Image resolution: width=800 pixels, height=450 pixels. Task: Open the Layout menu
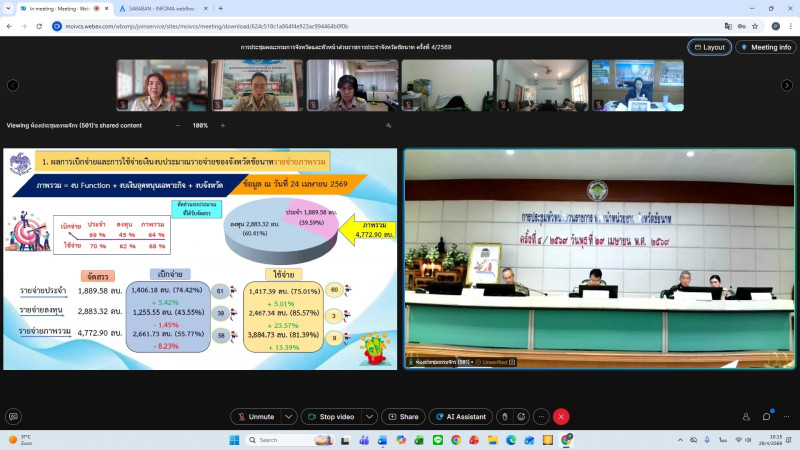pyautogui.click(x=710, y=47)
